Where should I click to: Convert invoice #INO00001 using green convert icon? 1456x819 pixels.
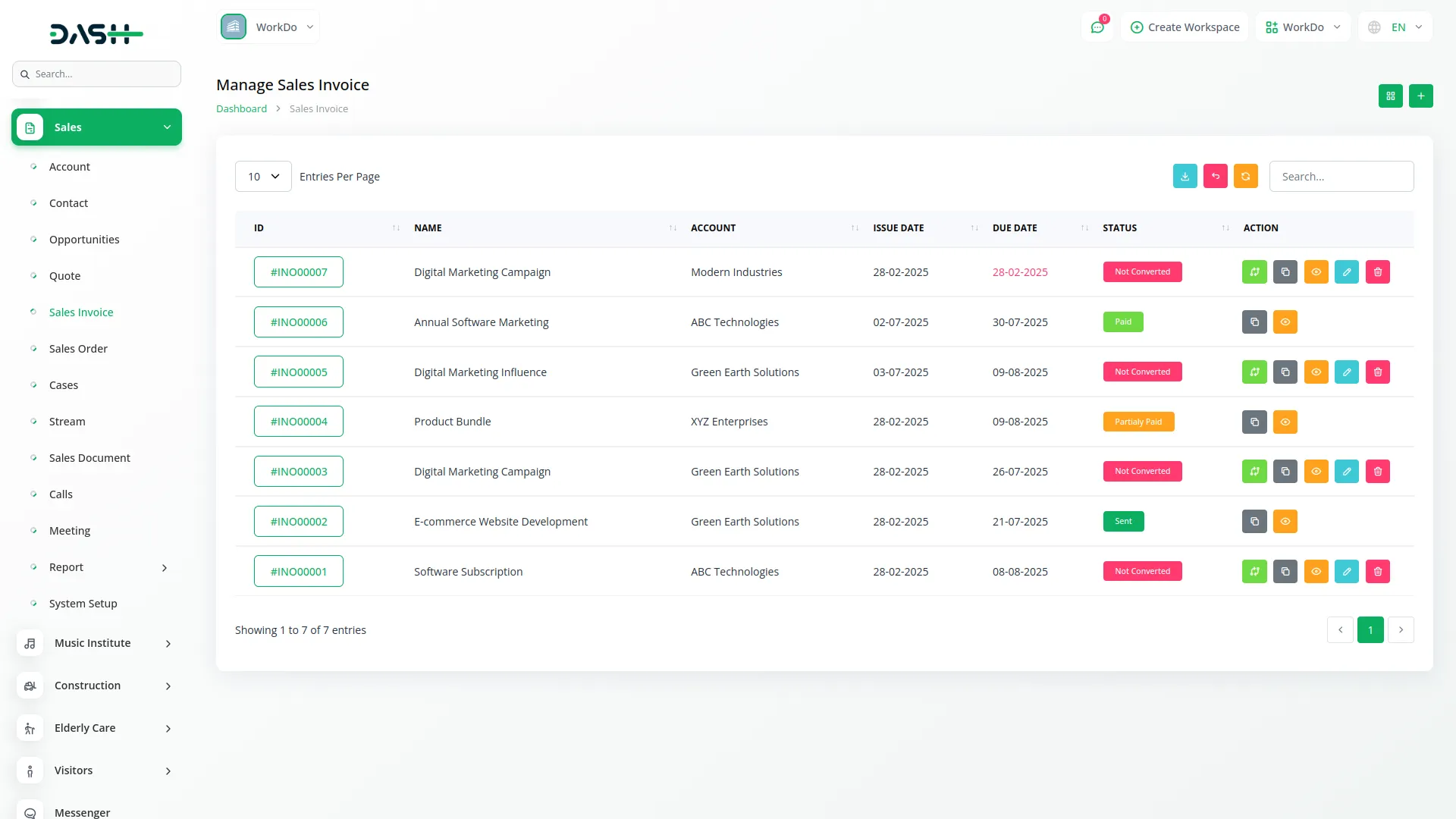(1254, 572)
